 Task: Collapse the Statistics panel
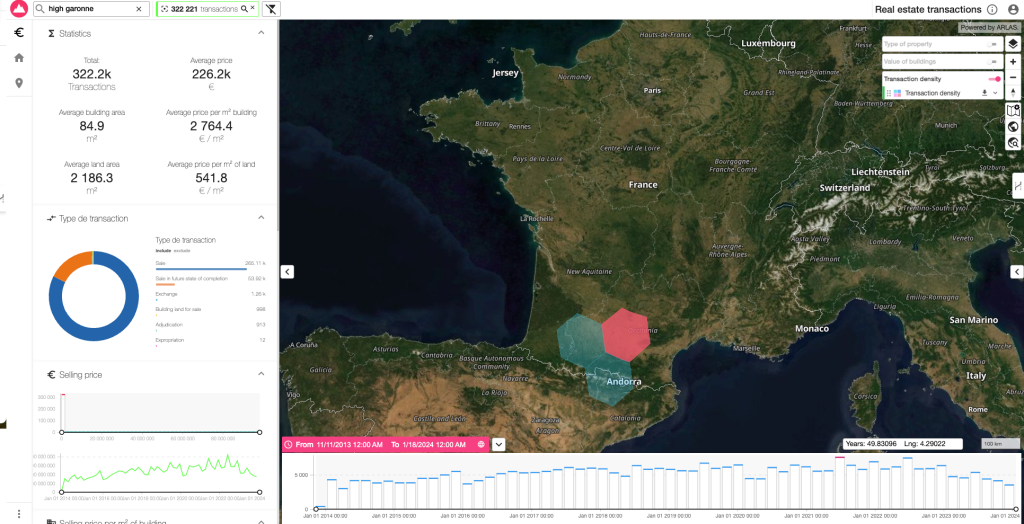(x=262, y=33)
